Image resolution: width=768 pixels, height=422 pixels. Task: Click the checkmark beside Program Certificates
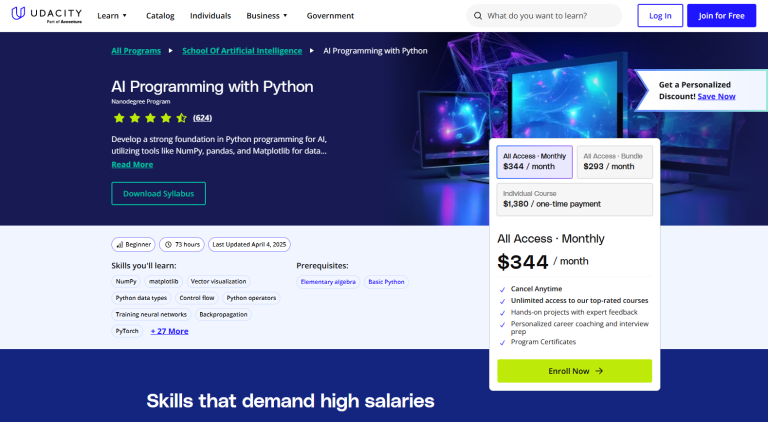[502, 342]
